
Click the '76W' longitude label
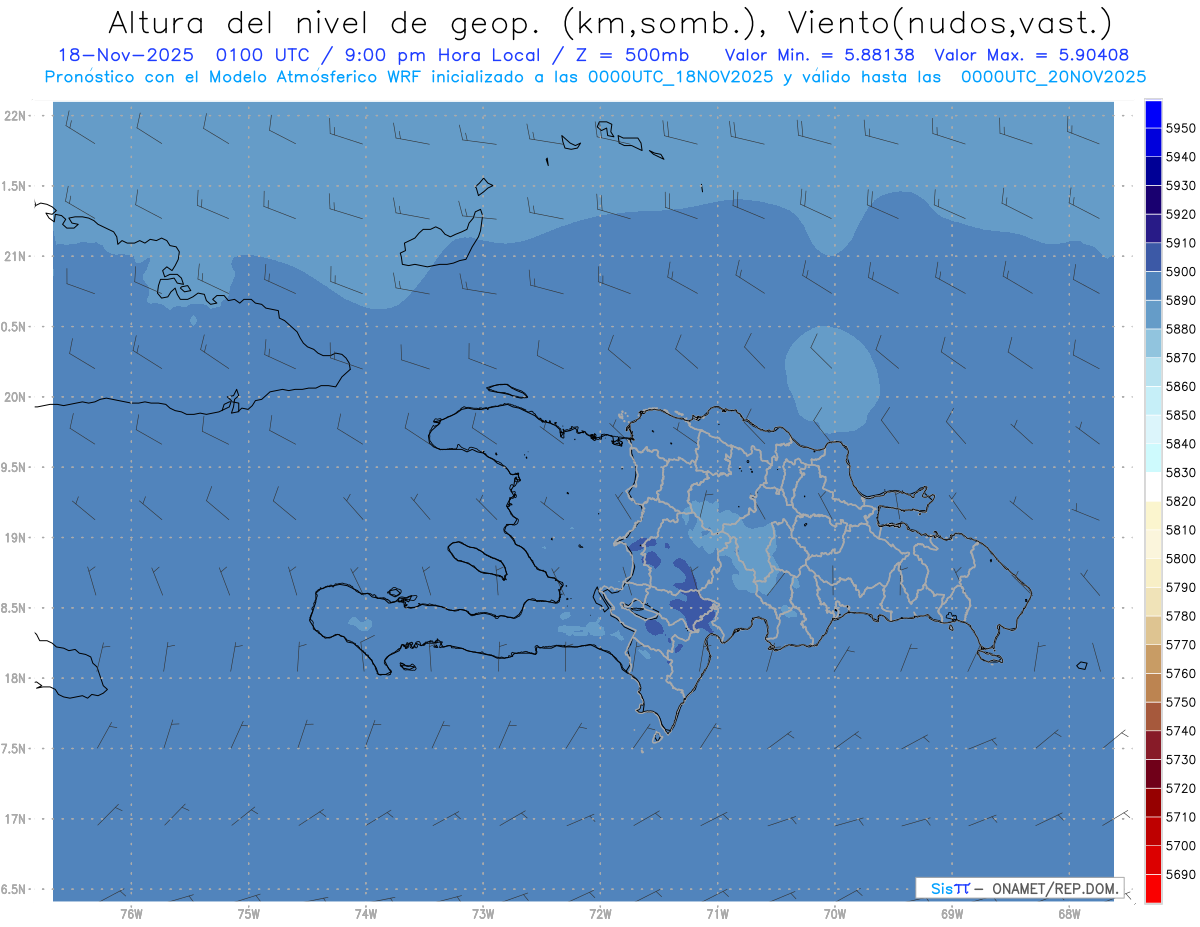(x=131, y=913)
